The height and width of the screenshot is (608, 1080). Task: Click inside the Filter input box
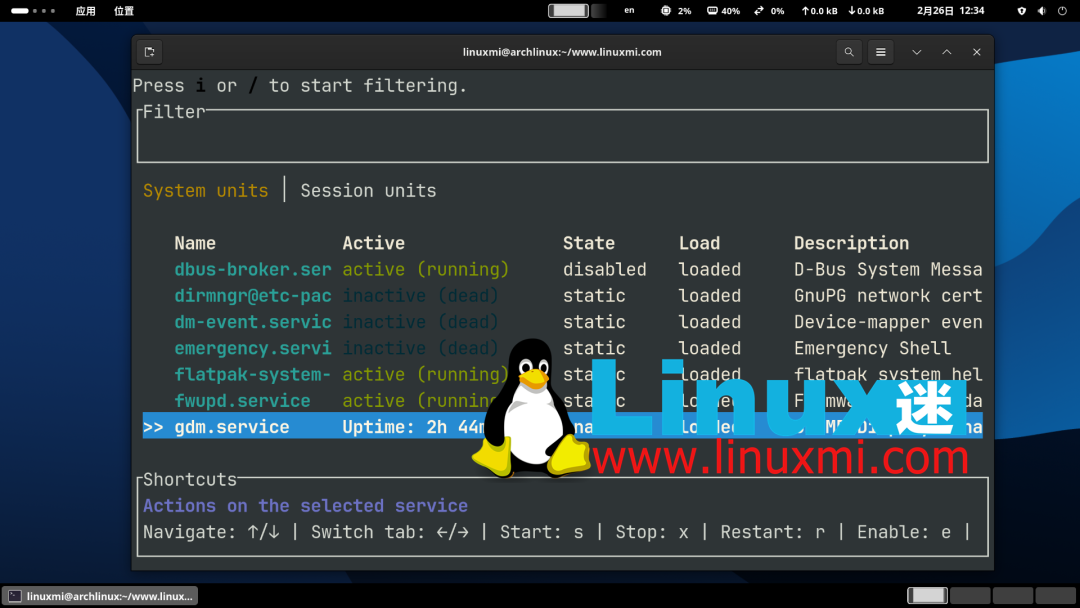pos(560,138)
